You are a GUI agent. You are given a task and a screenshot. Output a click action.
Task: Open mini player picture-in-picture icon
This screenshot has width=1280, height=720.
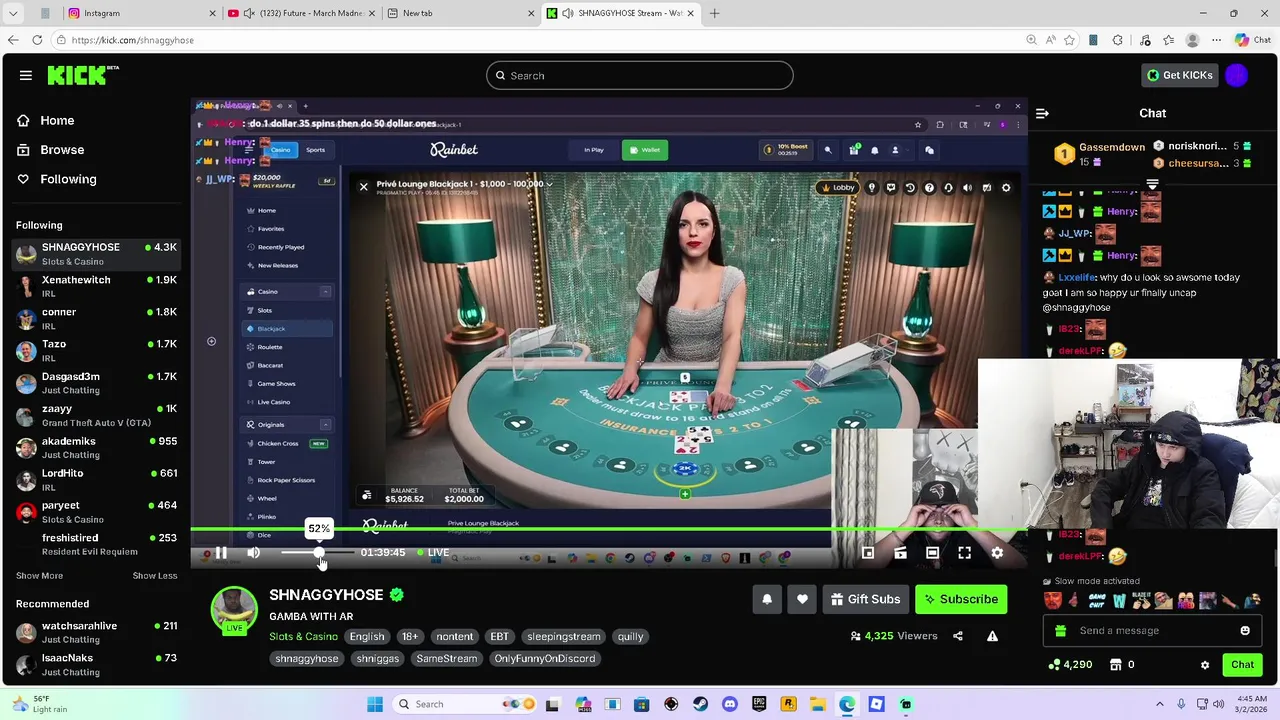click(x=868, y=553)
